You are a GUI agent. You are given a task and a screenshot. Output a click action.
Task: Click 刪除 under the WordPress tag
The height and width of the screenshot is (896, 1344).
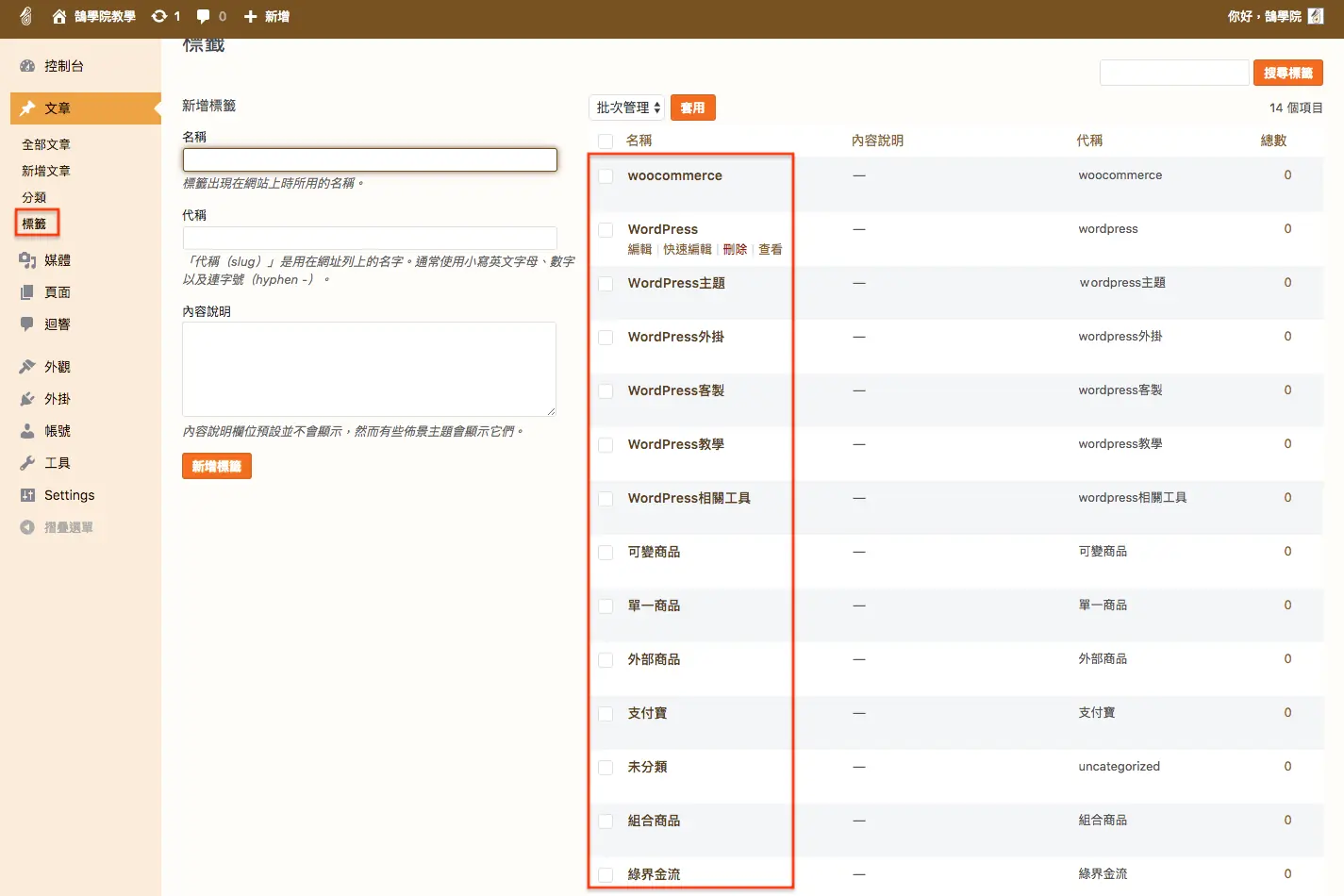pyautogui.click(x=735, y=249)
